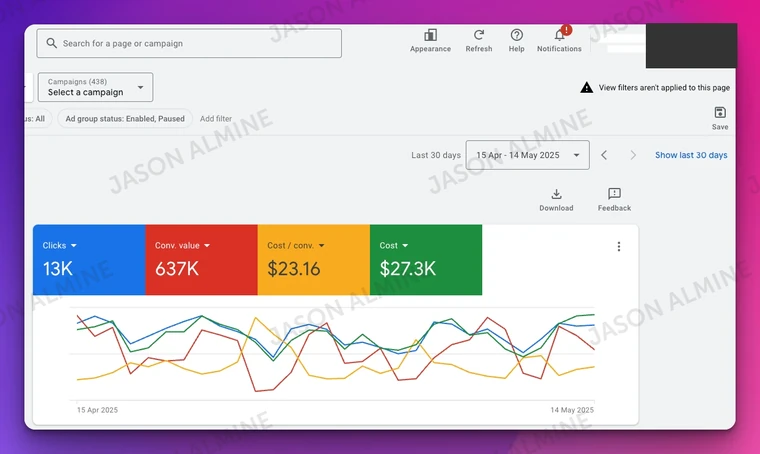Viewport: 760px width, 454px height.
Task: Click the Save icon
Action: 720,112
